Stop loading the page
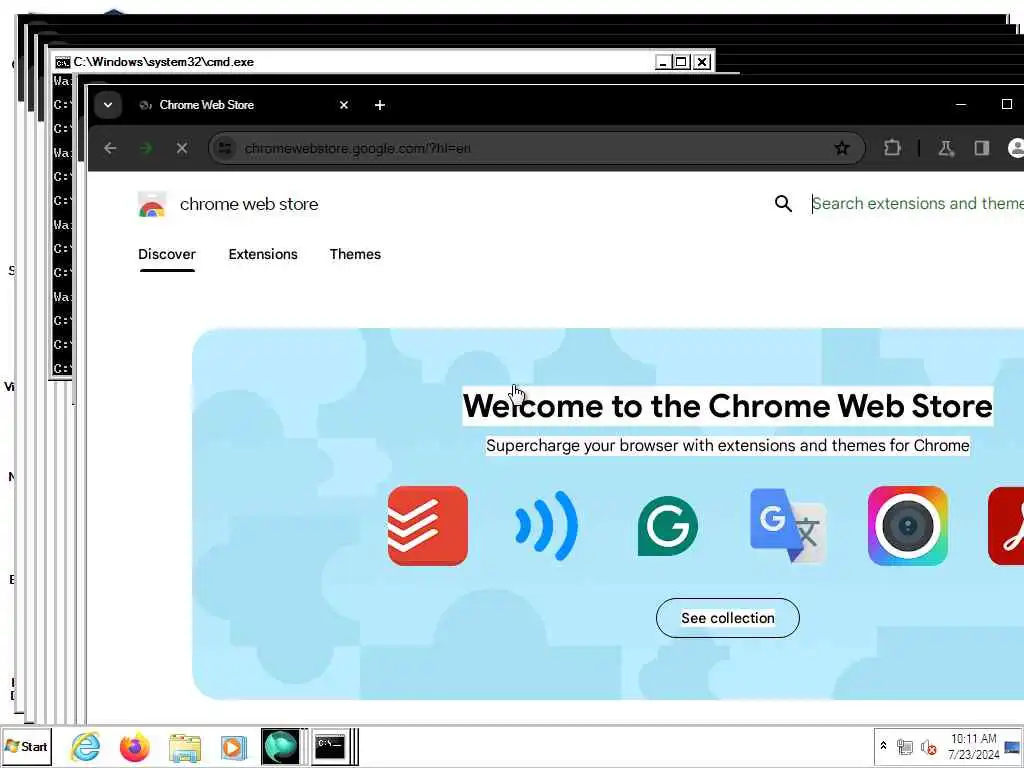The height and width of the screenshot is (768, 1024). [x=182, y=148]
